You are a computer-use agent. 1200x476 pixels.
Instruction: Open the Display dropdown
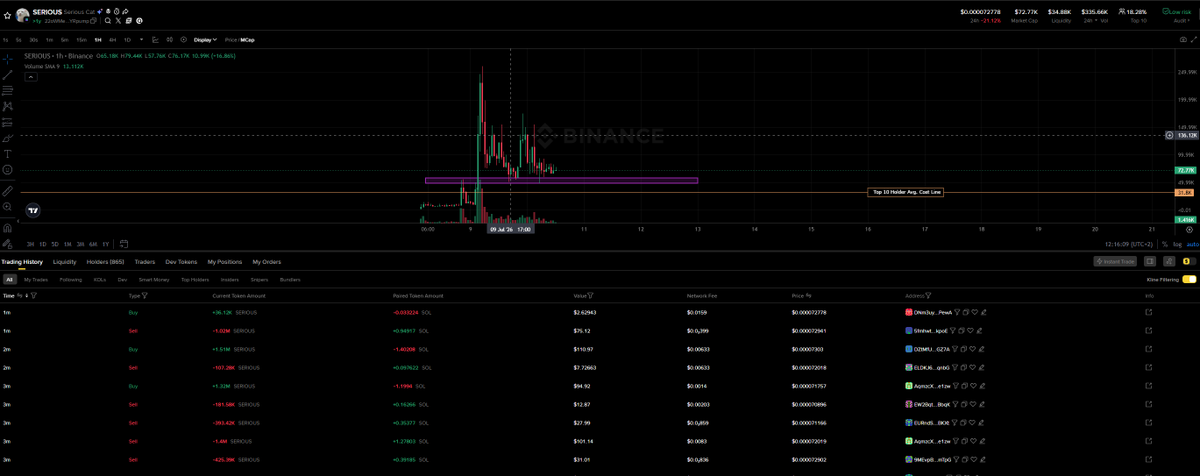coord(205,40)
